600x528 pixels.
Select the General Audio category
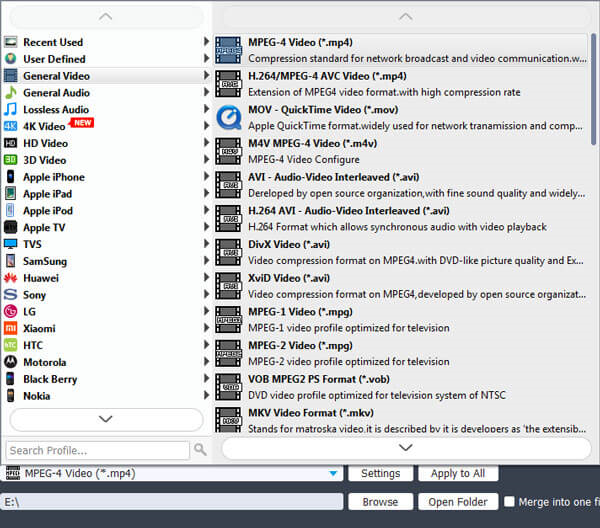point(56,93)
